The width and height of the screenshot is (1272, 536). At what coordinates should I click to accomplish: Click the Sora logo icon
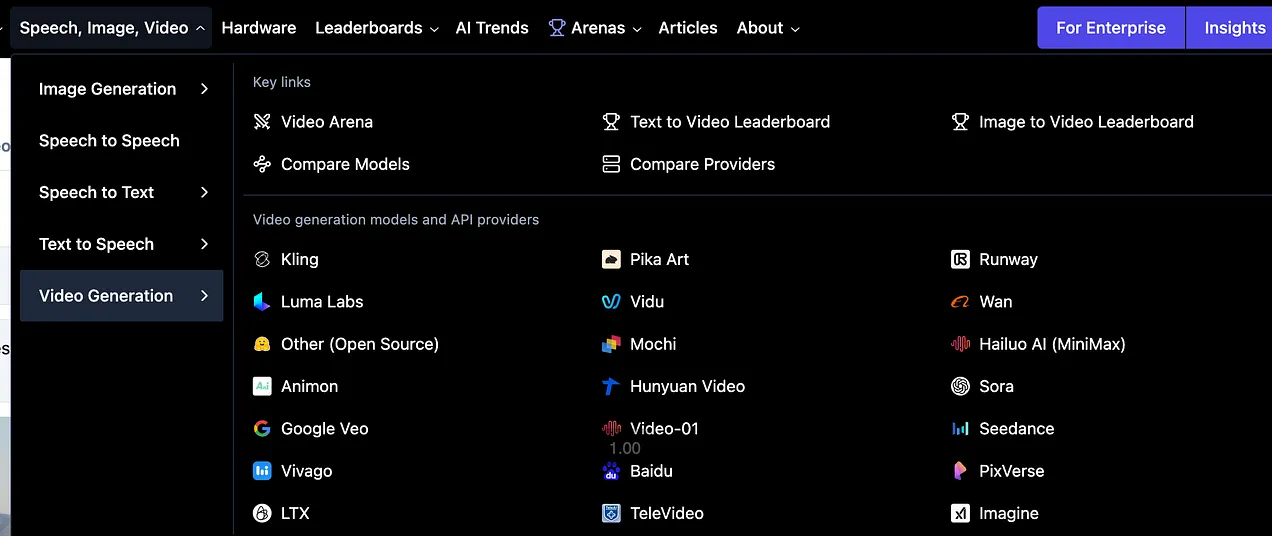(x=960, y=386)
